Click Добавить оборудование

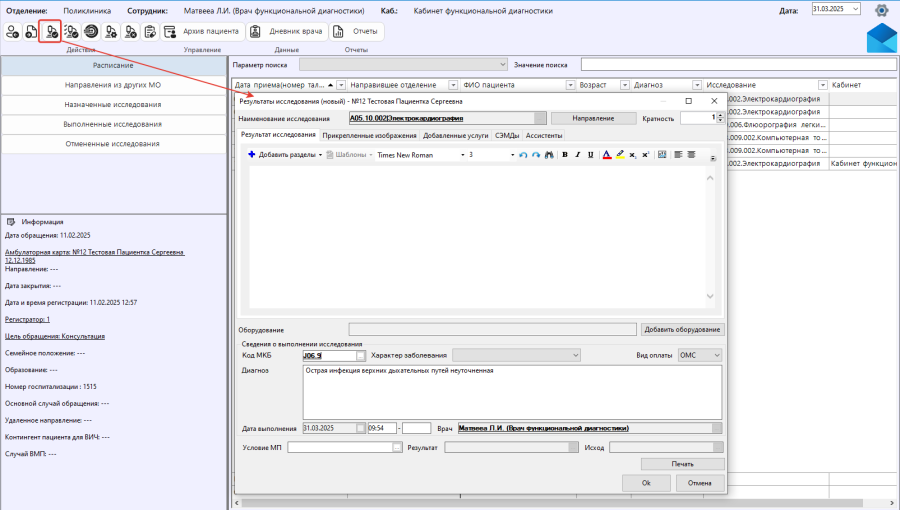pyautogui.click(x=682, y=329)
